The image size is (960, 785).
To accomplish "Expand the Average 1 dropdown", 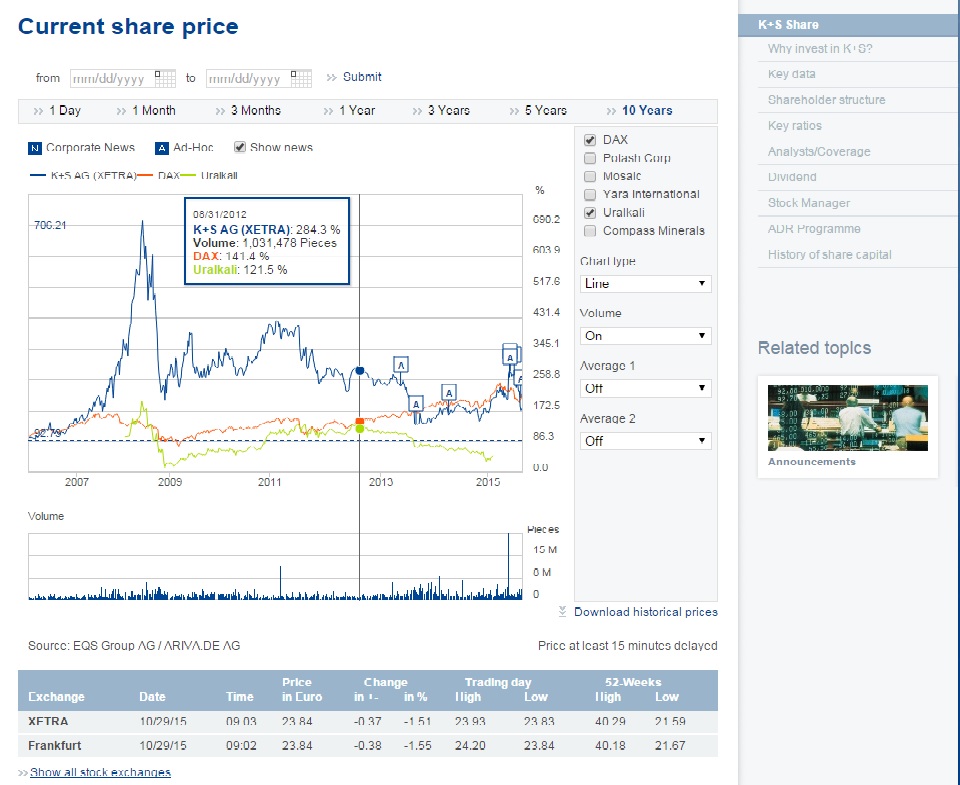I will (x=645, y=388).
